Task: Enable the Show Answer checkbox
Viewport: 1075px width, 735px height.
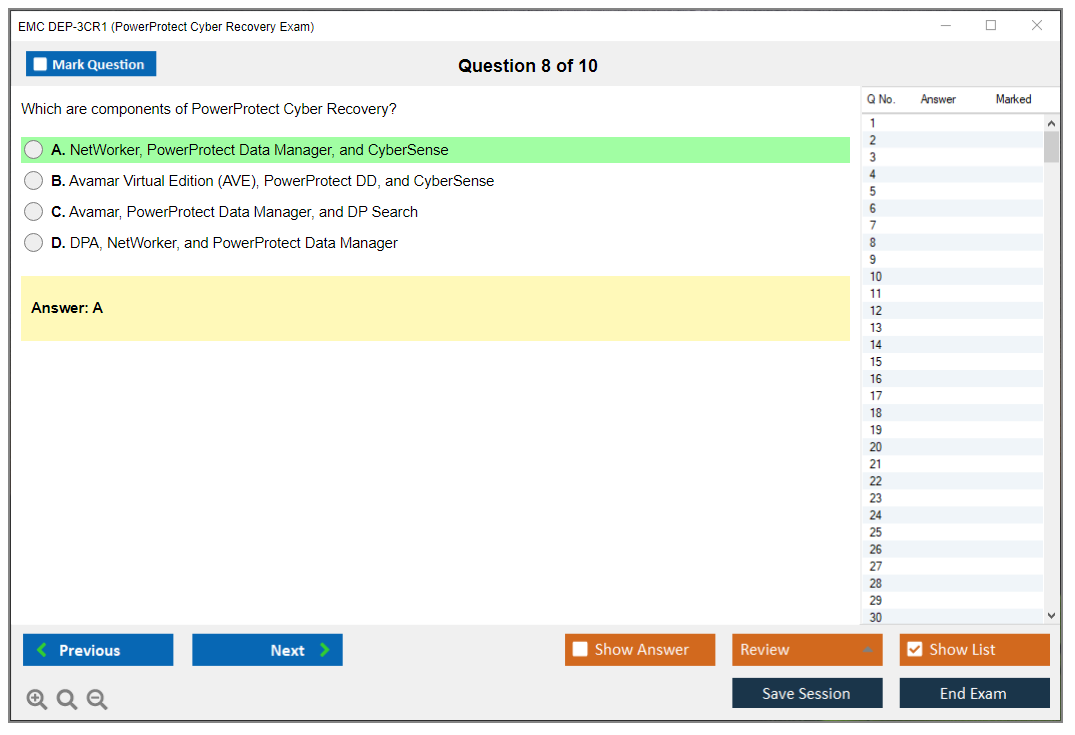Action: (580, 650)
